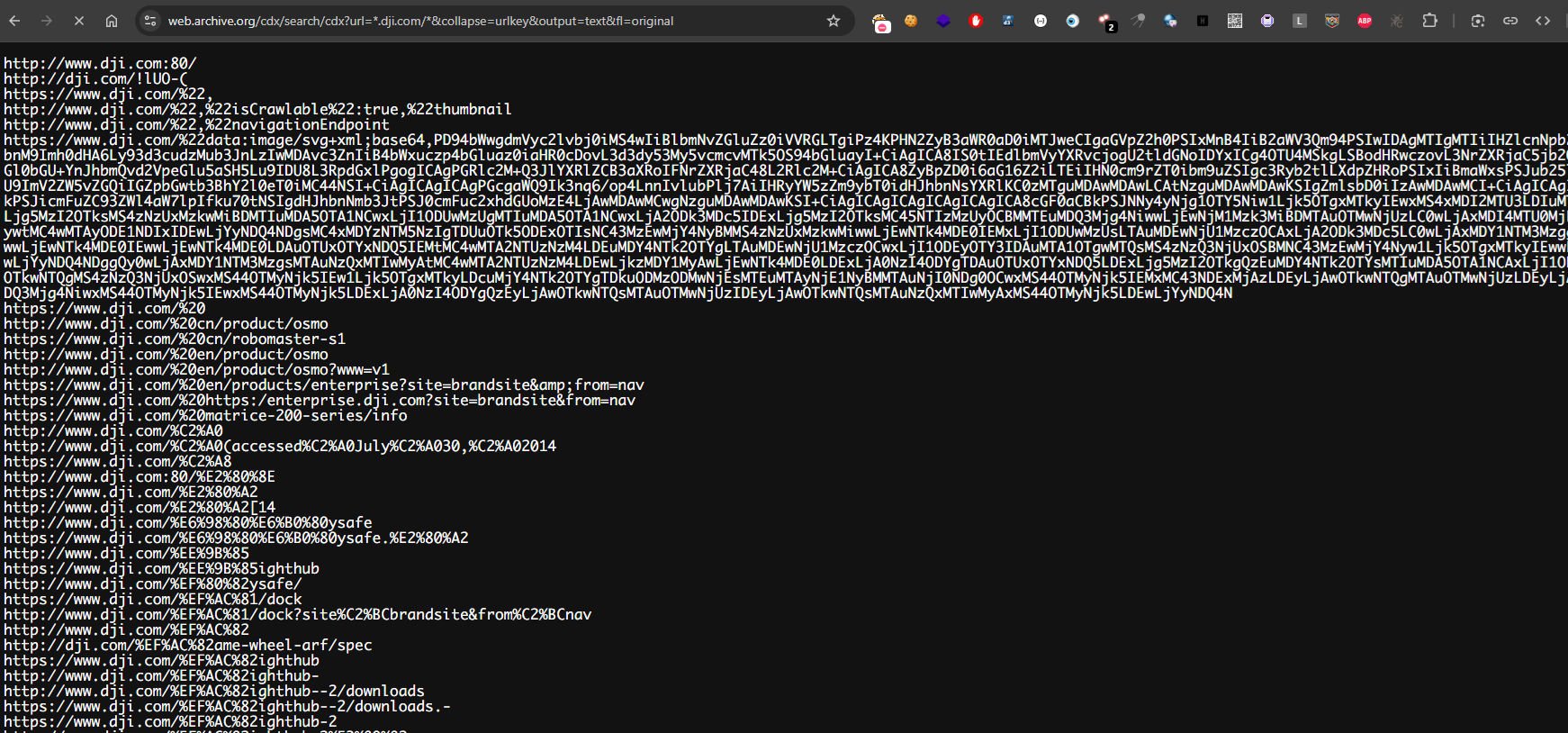
Task: Click the URL ending ighthub--2/downloads
Action: point(214,691)
